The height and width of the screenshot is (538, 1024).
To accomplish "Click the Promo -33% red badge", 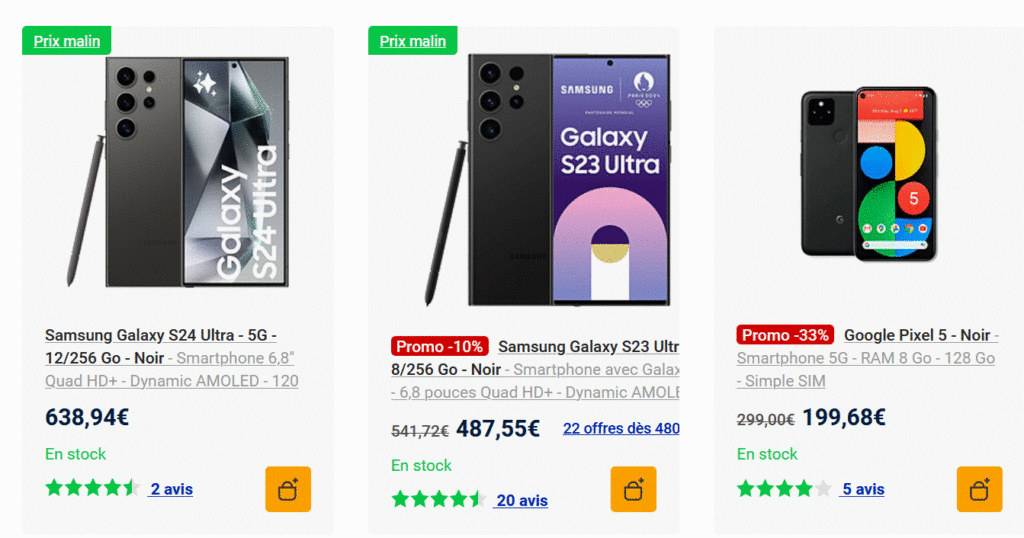I will tap(785, 335).
